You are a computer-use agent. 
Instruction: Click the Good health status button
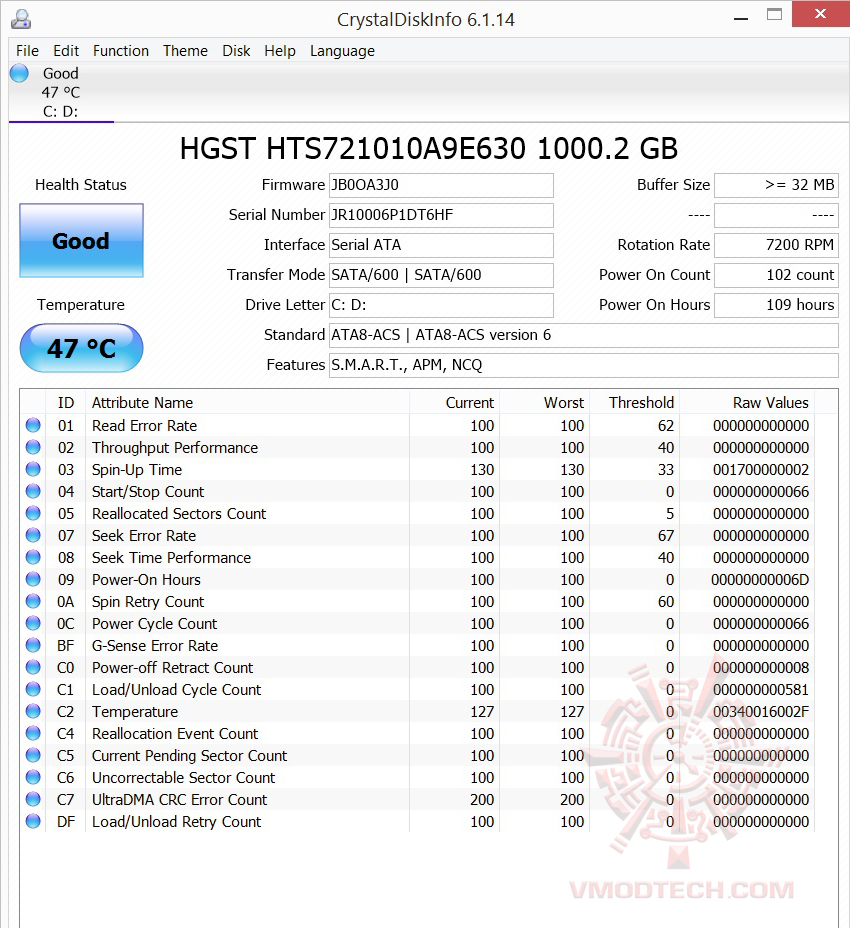click(x=81, y=240)
